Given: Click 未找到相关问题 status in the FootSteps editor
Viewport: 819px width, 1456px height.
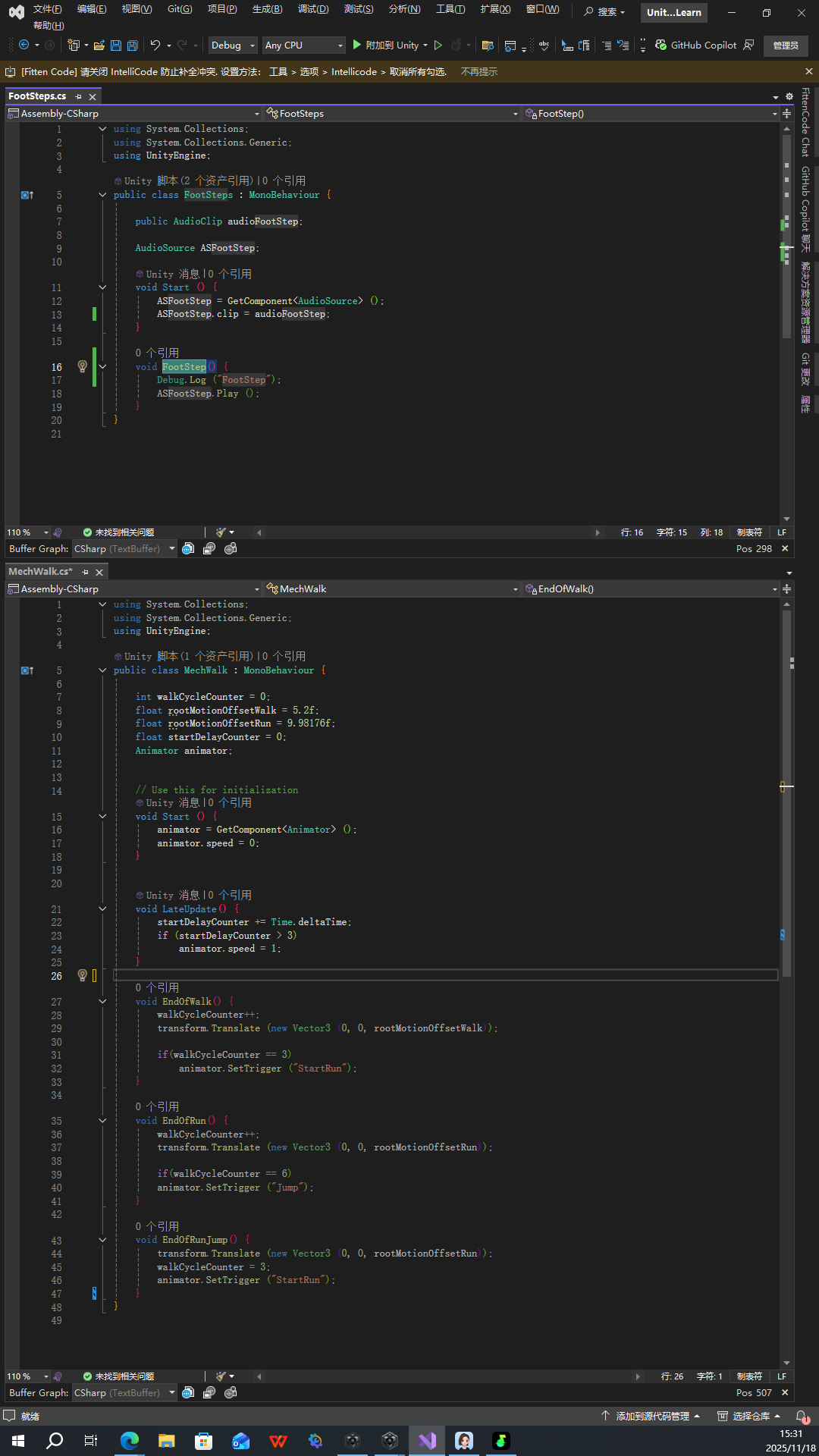Looking at the screenshot, I should point(118,532).
